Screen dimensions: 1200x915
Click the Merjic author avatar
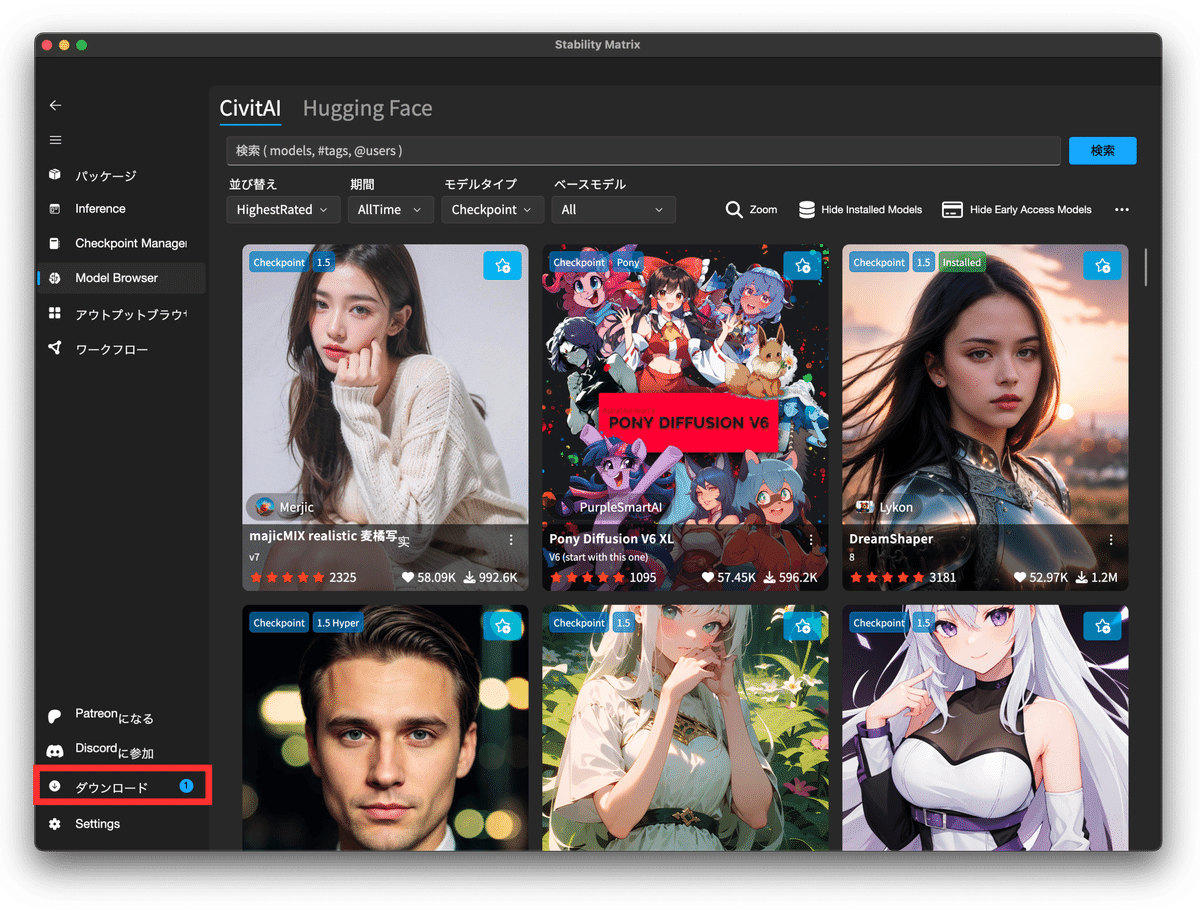(x=265, y=506)
